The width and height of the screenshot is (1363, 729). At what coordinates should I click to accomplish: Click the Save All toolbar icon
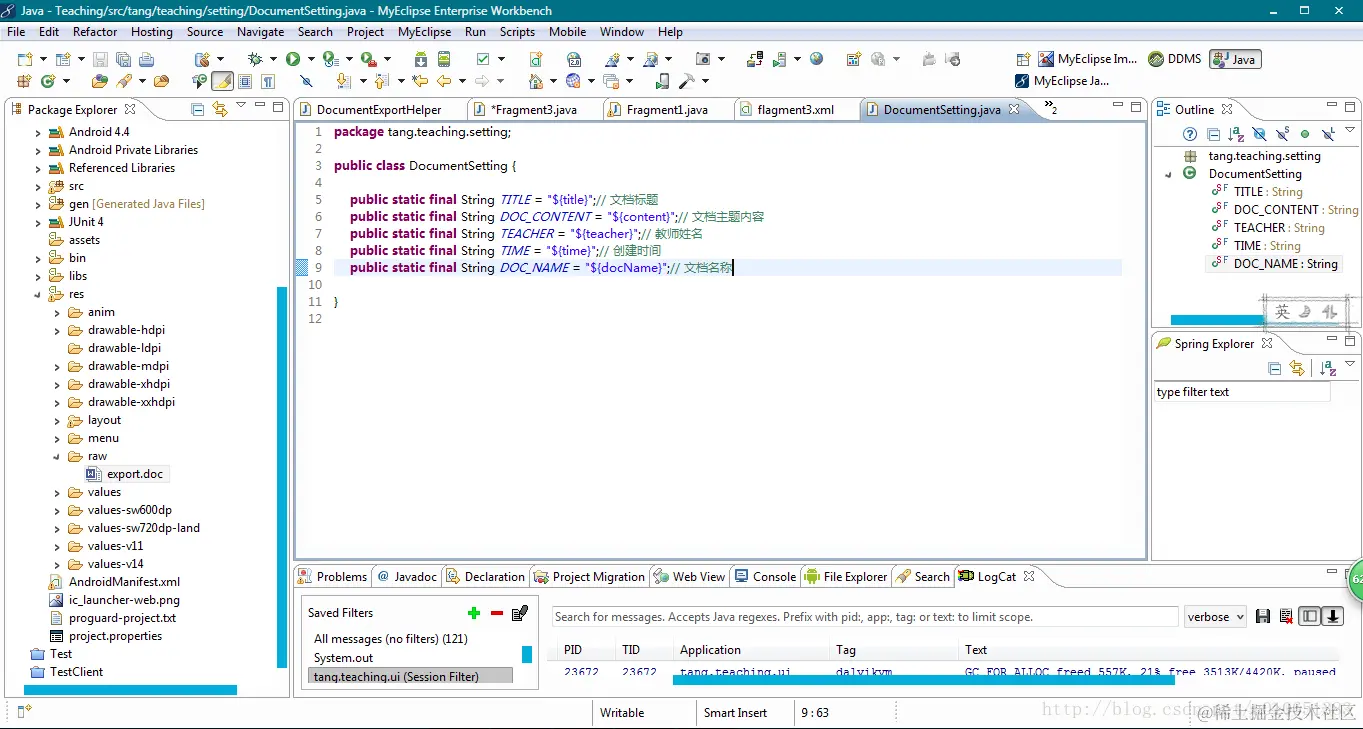pyautogui.click(x=123, y=59)
